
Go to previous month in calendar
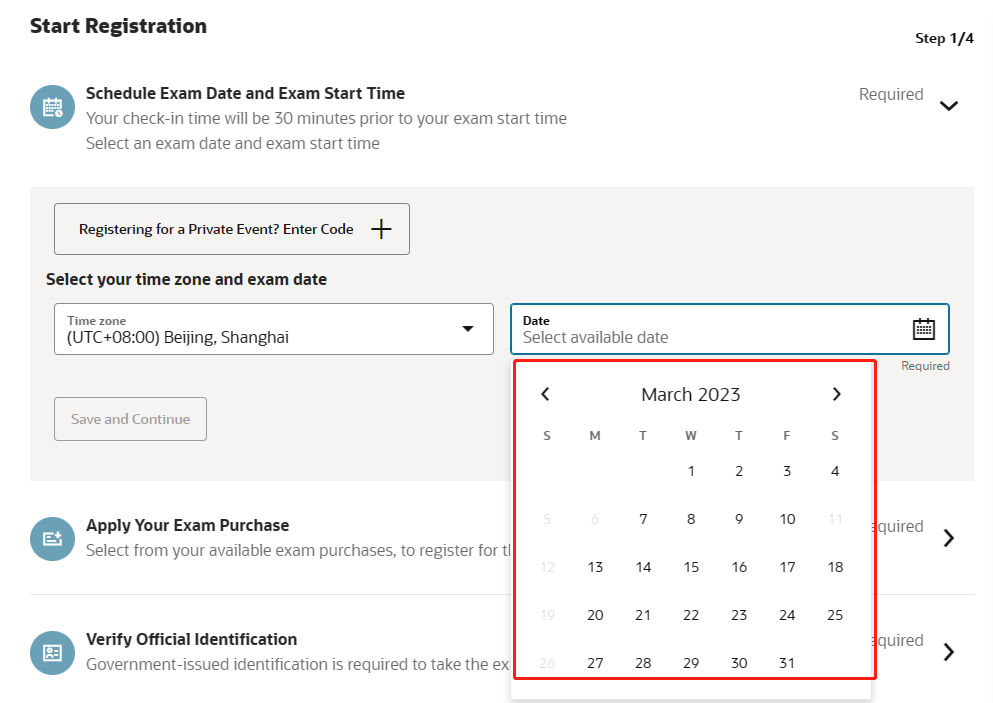[545, 394]
